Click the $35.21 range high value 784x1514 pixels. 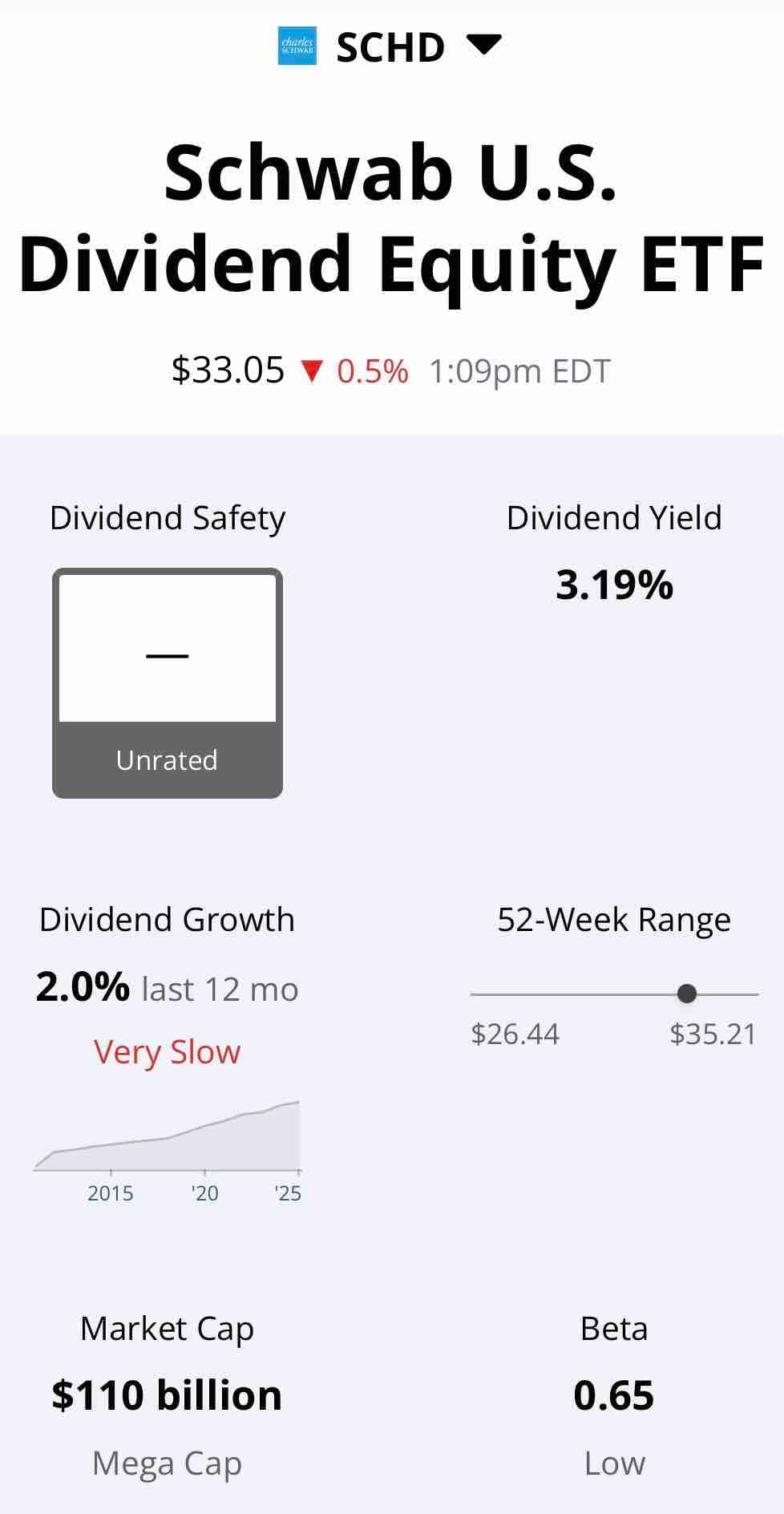(713, 1034)
